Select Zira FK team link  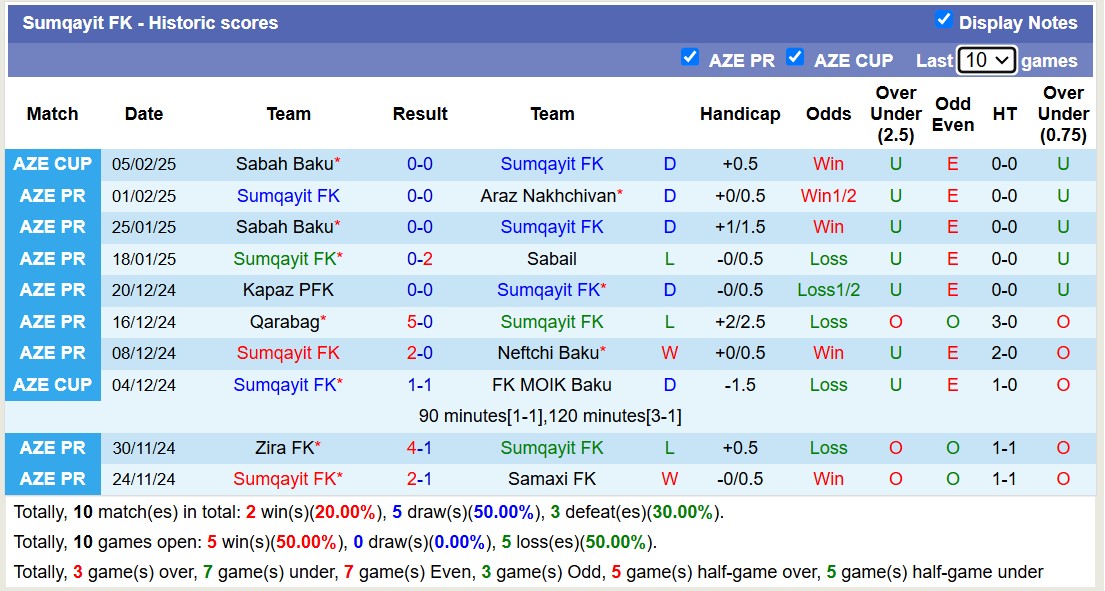click(285, 448)
